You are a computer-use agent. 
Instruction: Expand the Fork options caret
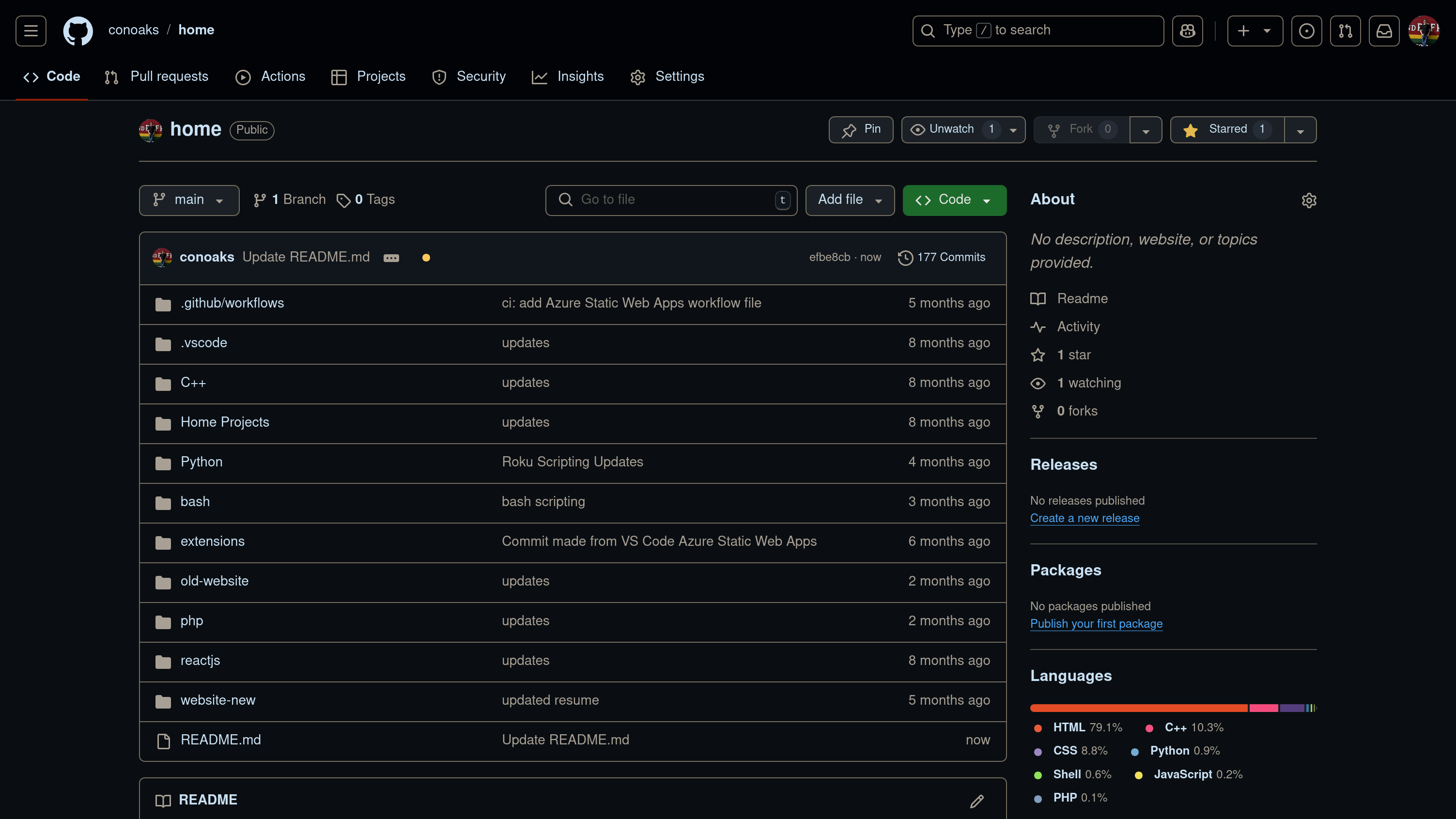pos(1146,130)
